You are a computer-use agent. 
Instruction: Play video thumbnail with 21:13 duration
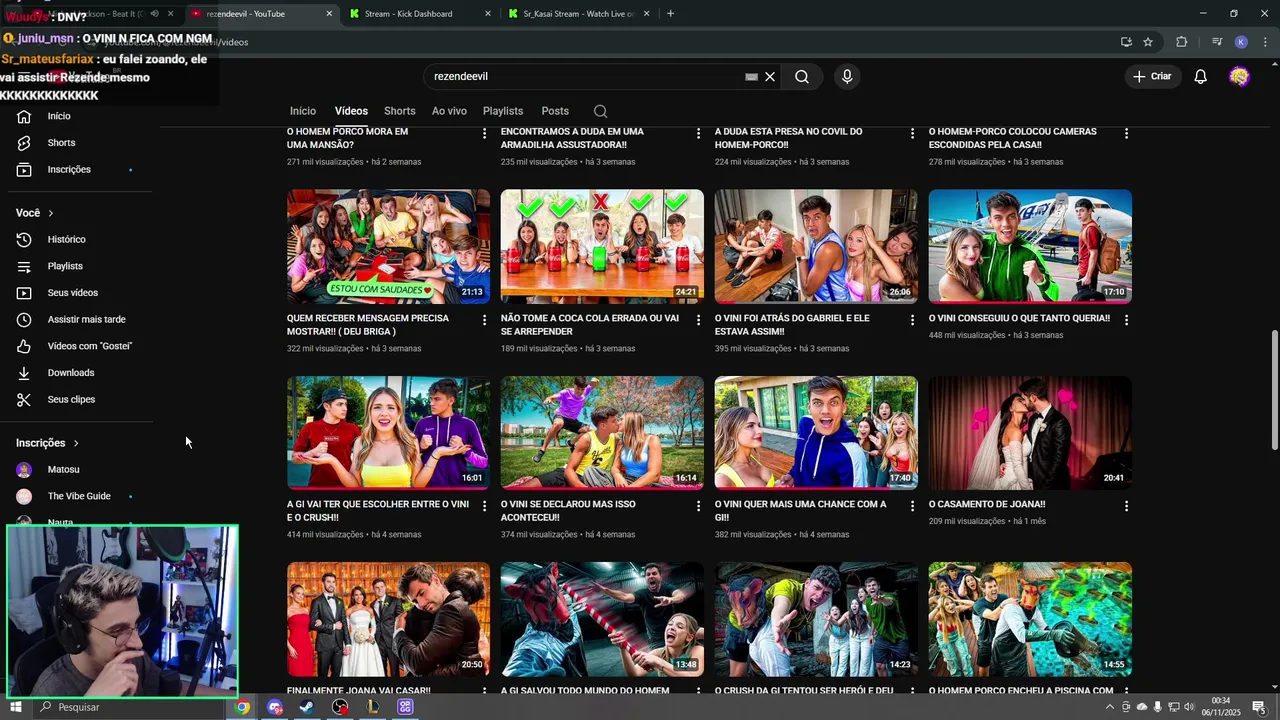[388, 246]
